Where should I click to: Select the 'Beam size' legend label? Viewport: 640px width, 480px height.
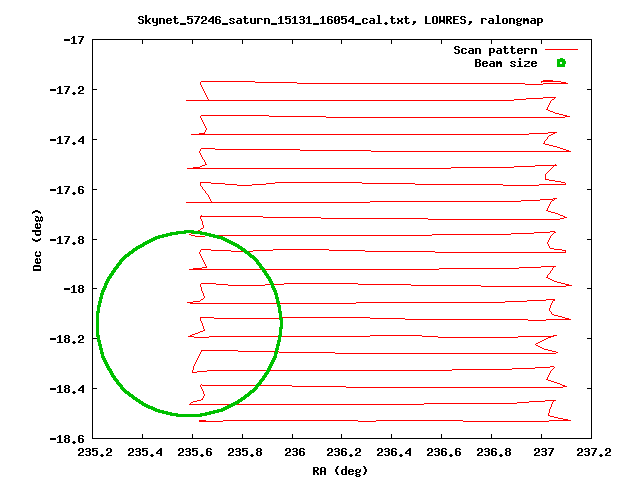(506, 63)
